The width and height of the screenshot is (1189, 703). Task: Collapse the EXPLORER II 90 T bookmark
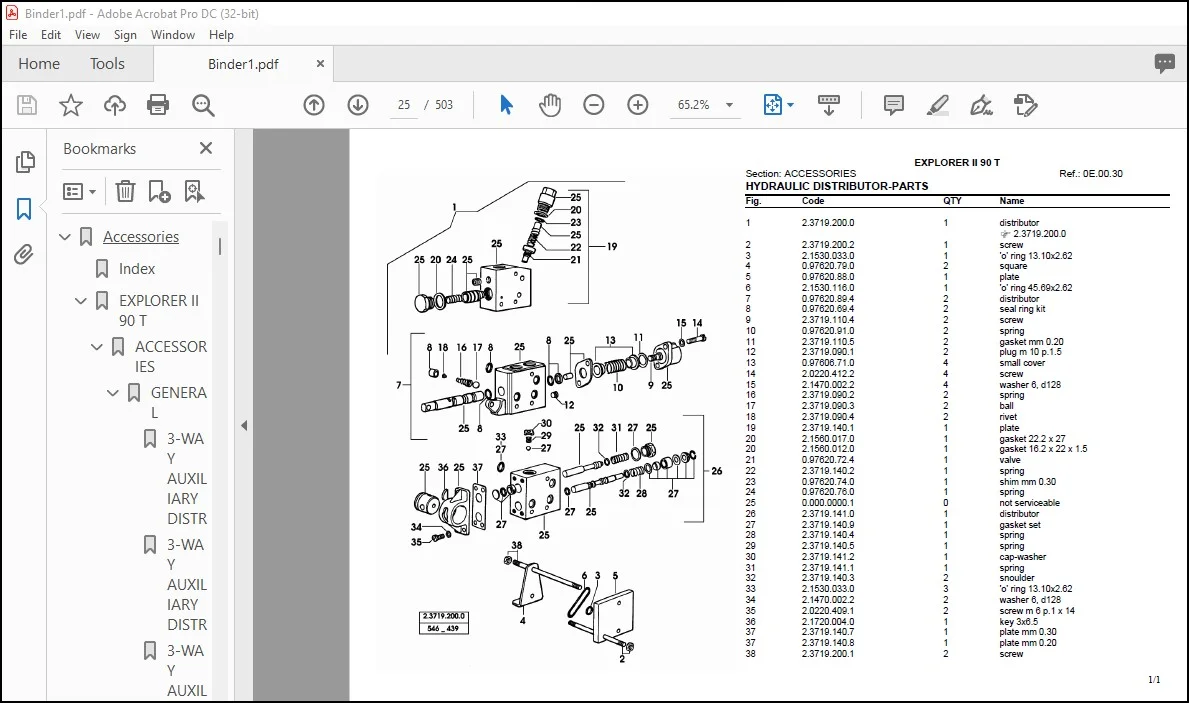coord(81,301)
